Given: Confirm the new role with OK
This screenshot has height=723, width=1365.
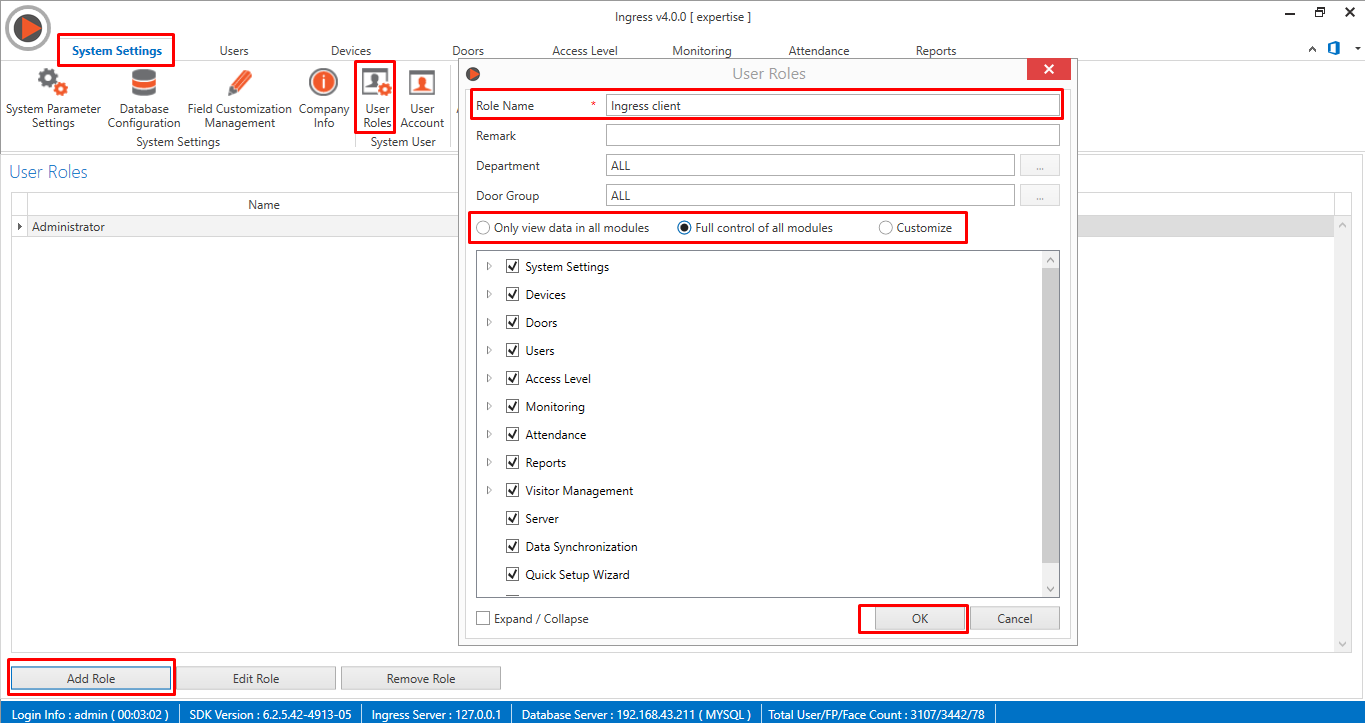Looking at the screenshot, I should [x=920, y=619].
